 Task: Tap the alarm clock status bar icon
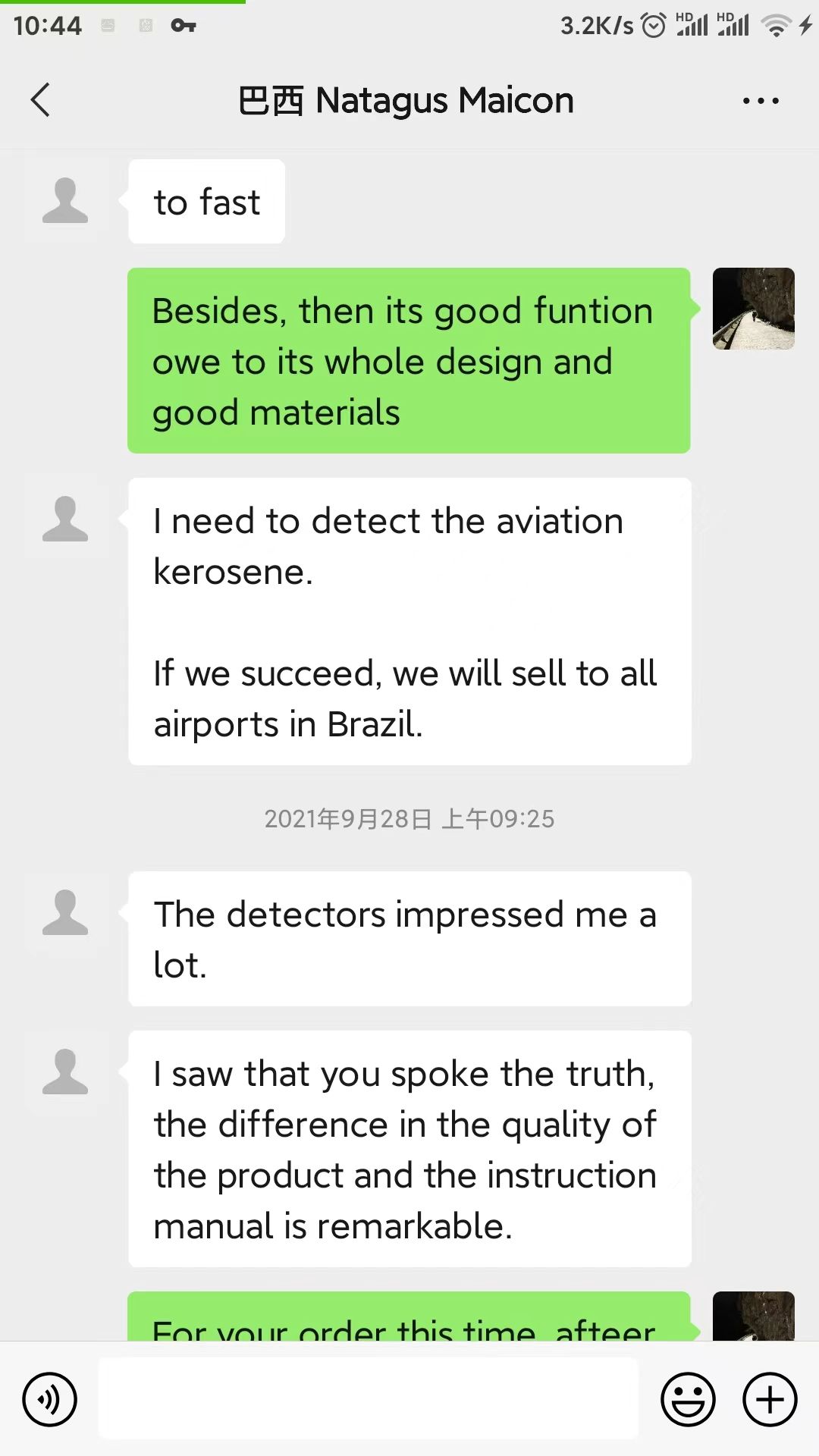pos(653,26)
